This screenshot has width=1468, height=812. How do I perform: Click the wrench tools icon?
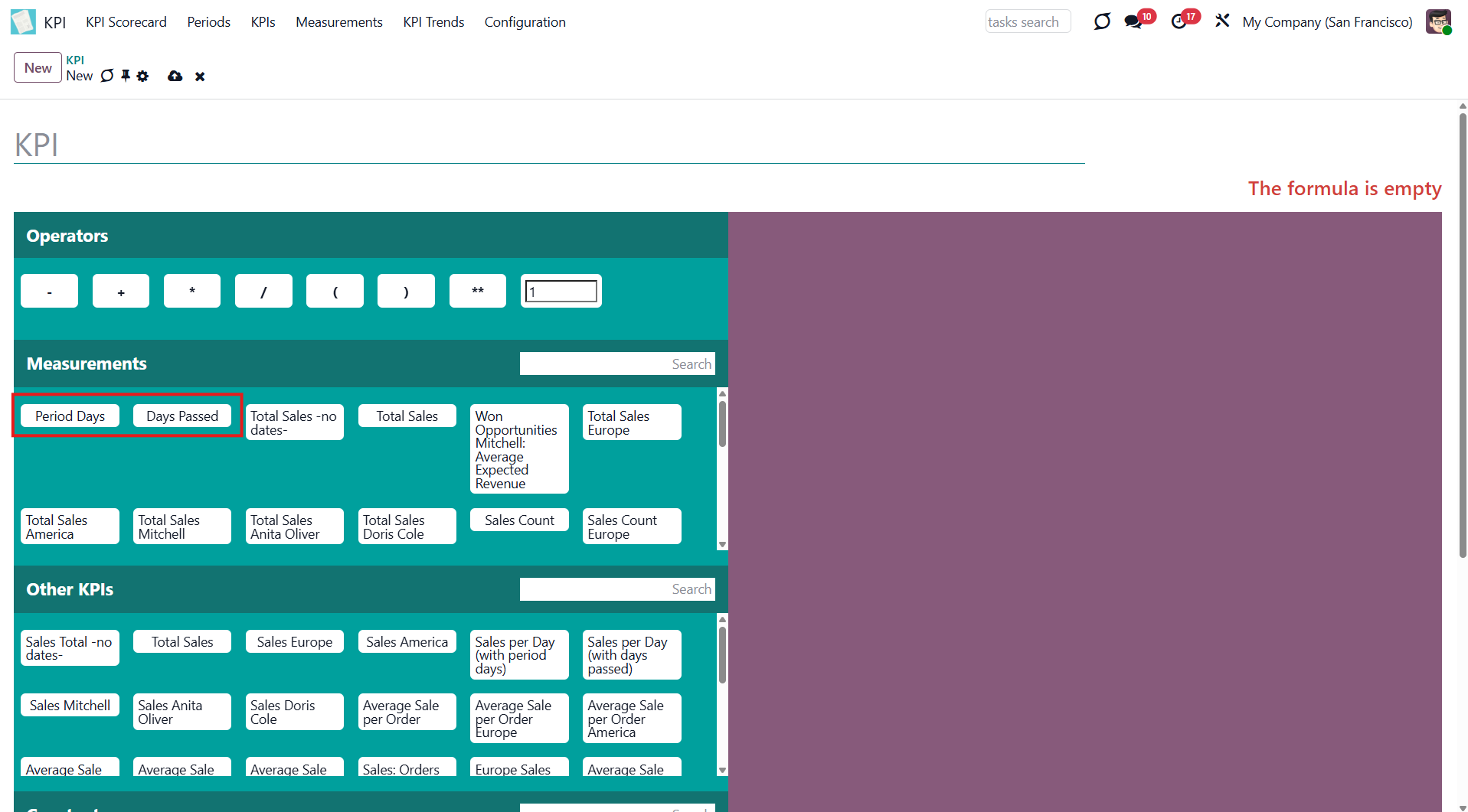coord(1222,21)
